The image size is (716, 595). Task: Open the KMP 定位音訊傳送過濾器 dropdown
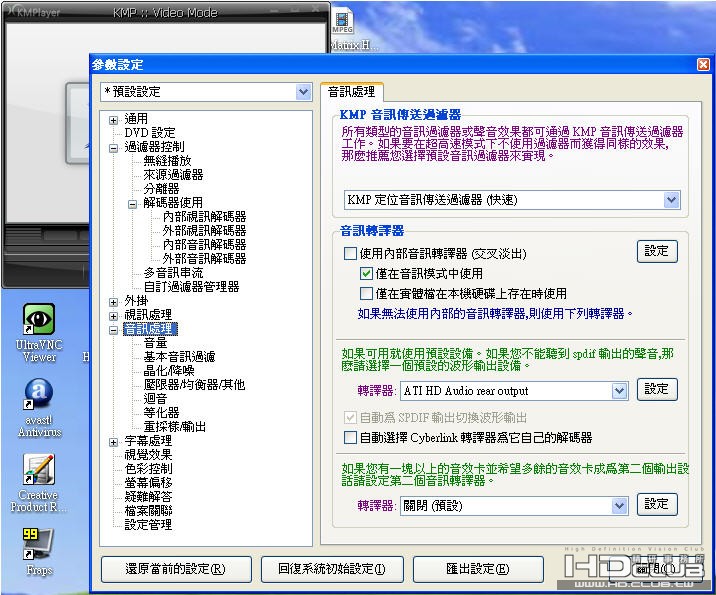(671, 200)
